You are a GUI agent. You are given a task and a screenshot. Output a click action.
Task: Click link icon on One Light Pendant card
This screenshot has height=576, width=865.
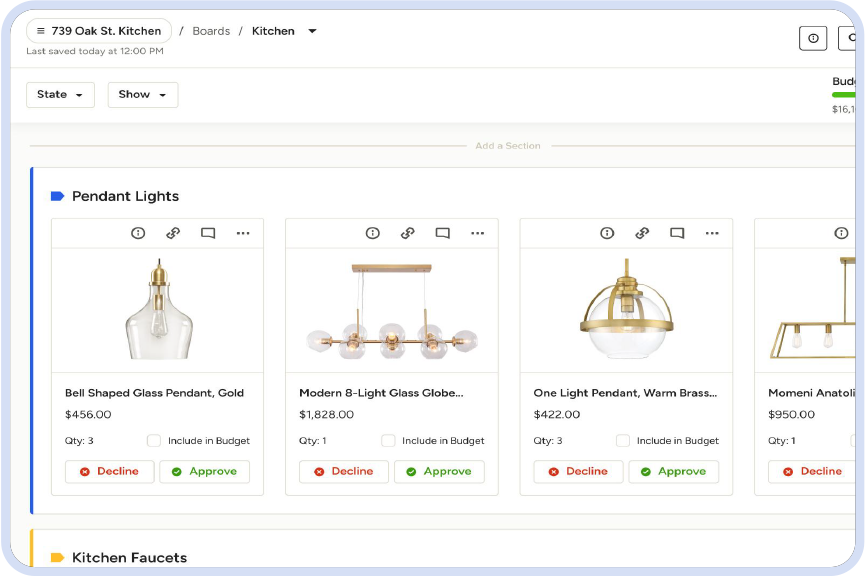(x=642, y=233)
